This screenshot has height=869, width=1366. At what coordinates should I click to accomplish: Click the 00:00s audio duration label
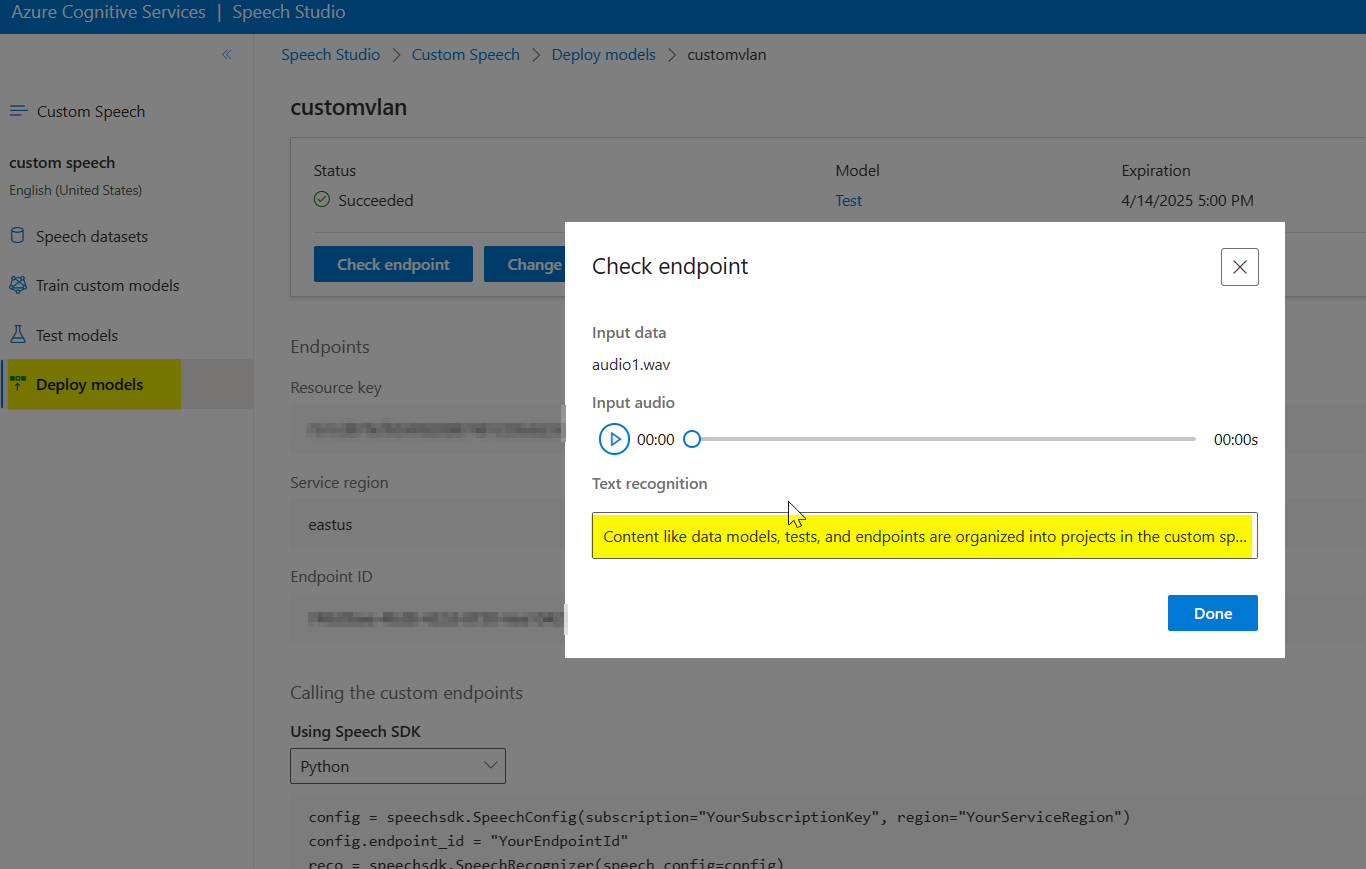(x=1236, y=439)
